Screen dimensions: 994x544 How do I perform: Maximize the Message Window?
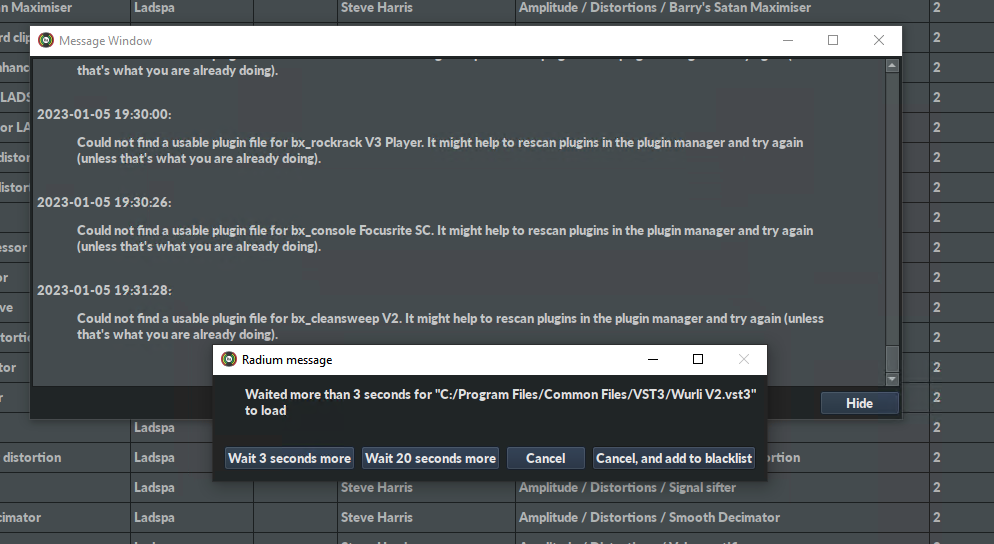tap(833, 41)
